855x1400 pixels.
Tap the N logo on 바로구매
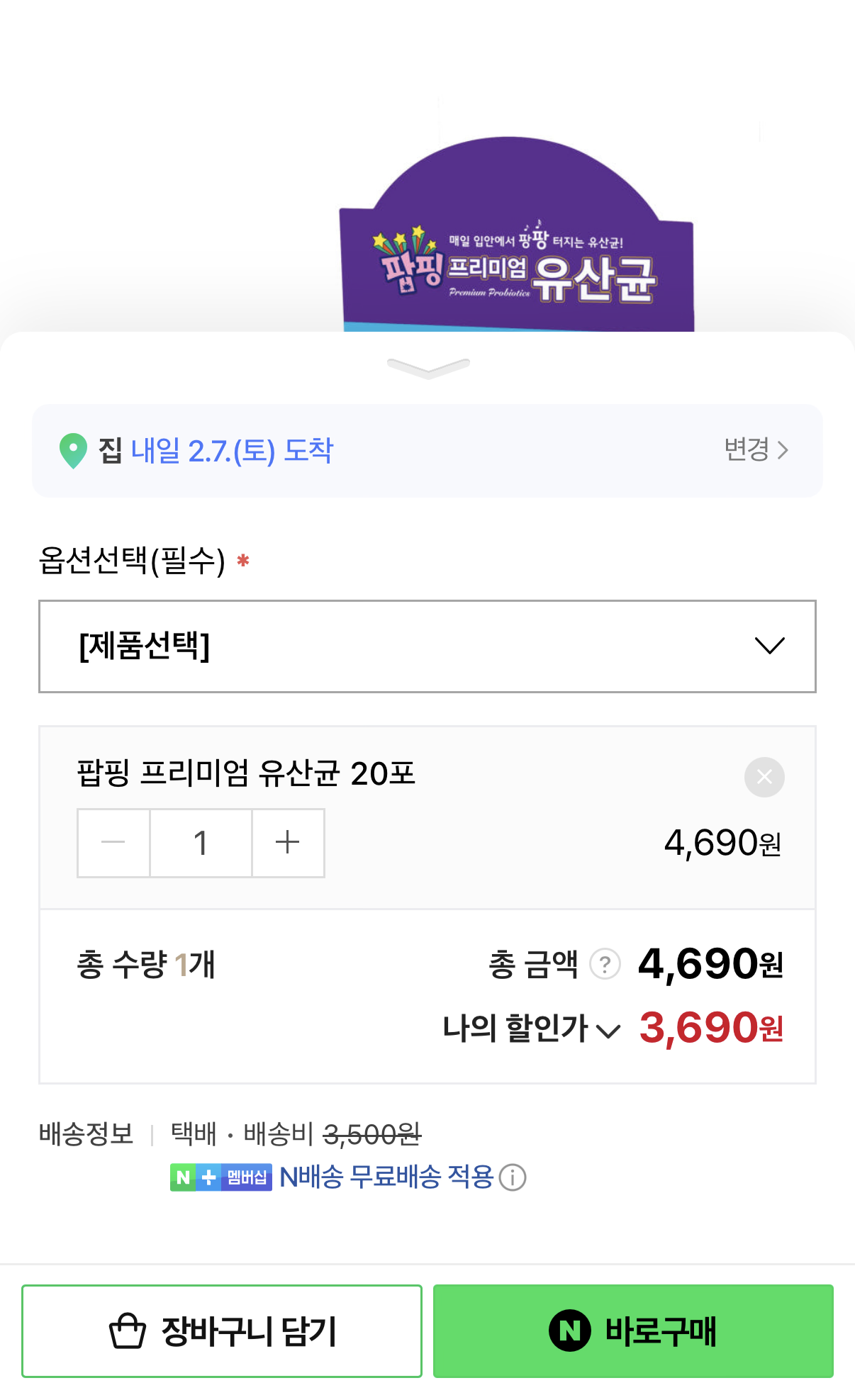[569, 1331]
